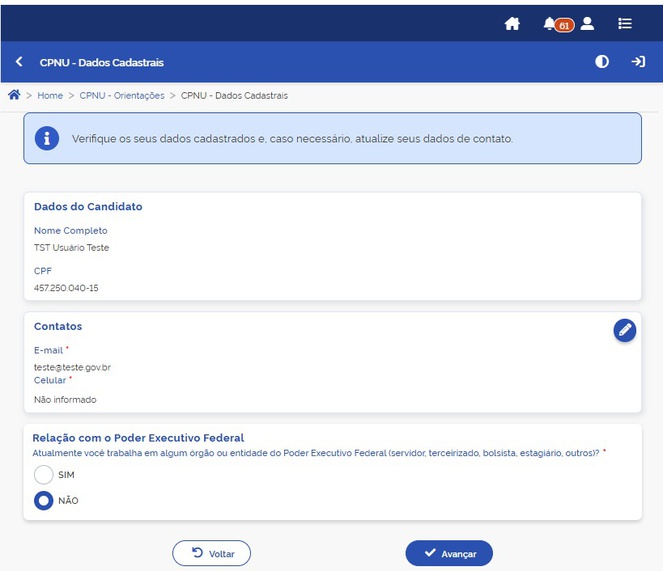Click the Dados do Candidato heading
Image resolution: width=663 pixels, height=571 pixels.
coord(88,206)
